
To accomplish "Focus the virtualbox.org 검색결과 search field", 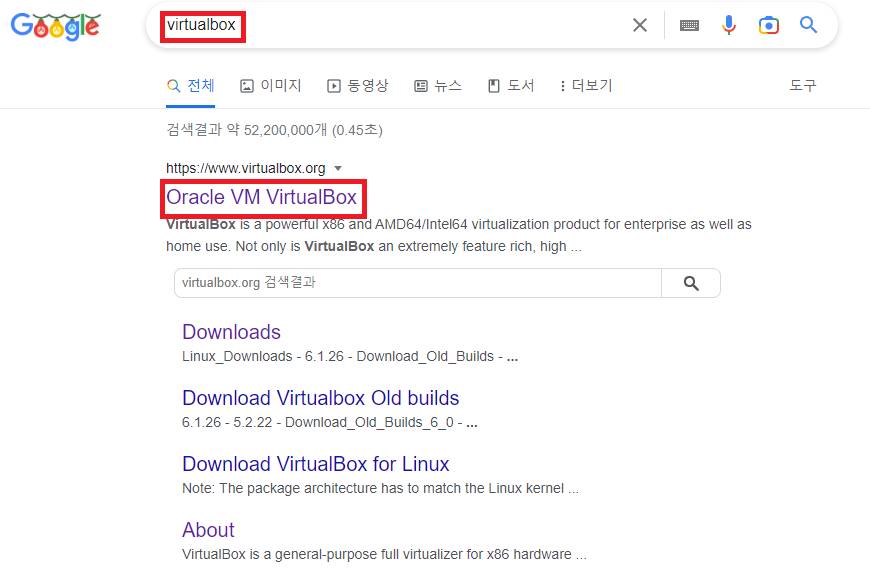I will click(418, 283).
